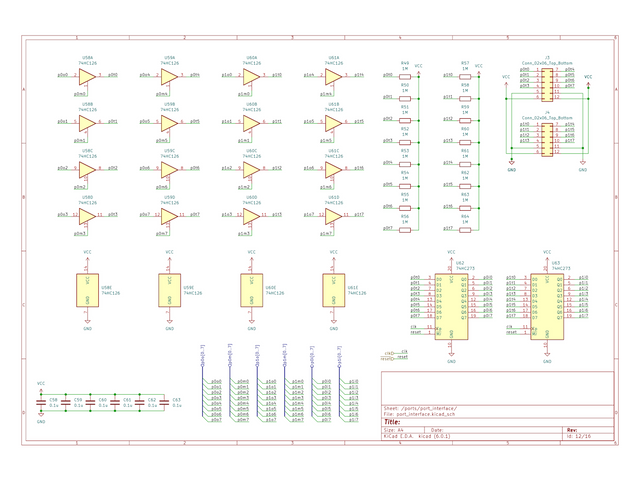The height and width of the screenshot is (480, 640).
Task: Select buffer gate U60C
Action: pyautogui.click(x=251, y=169)
